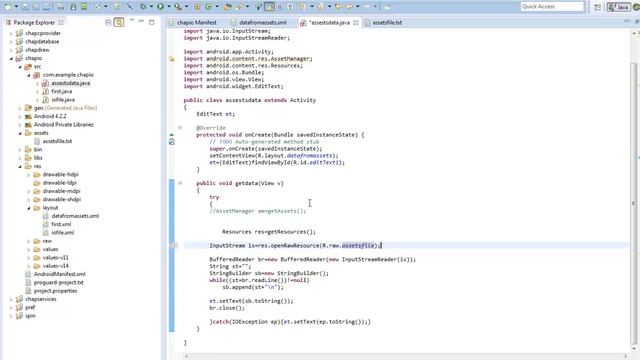This screenshot has width=640, height=360.
Task: Expand the chapcprovider project
Action: point(11,33)
